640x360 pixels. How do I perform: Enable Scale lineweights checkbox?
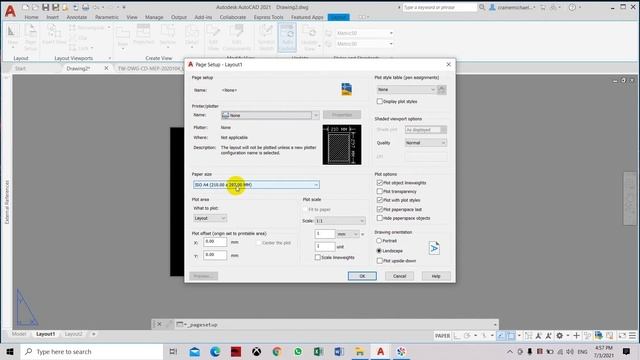point(318,257)
